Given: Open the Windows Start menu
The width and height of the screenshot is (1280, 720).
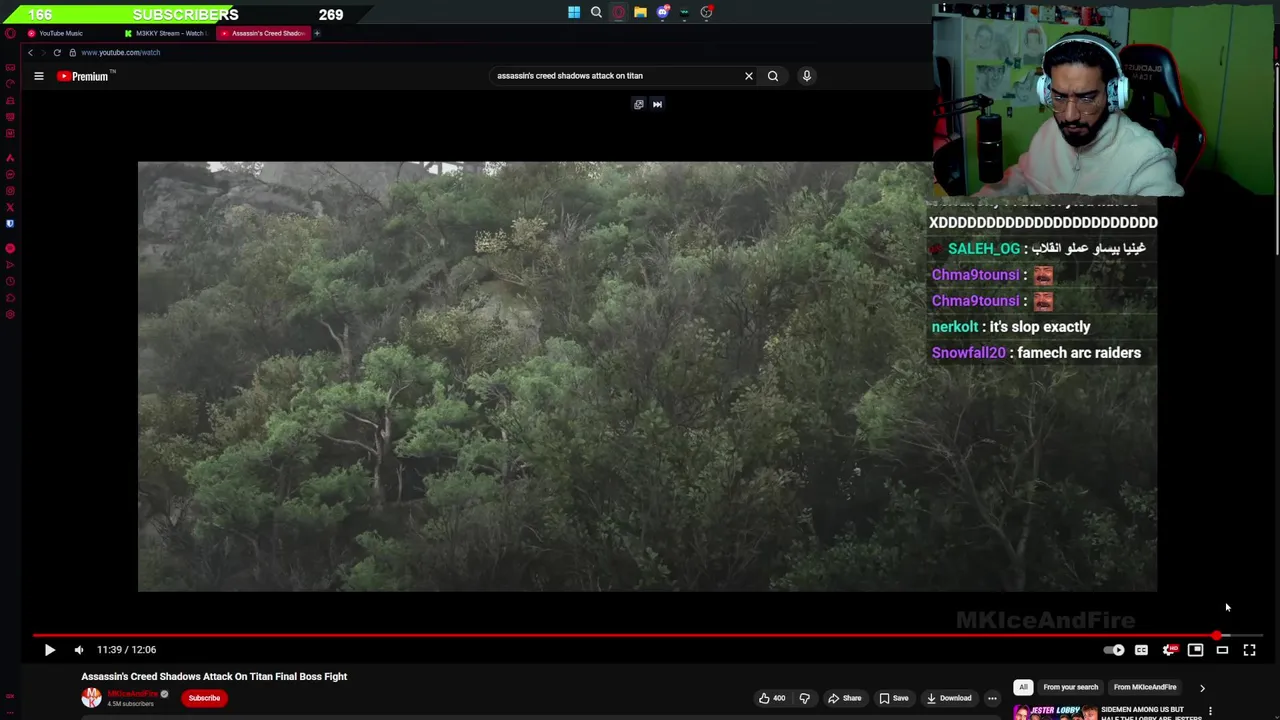Looking at the screenshot, I should (574, 13).
